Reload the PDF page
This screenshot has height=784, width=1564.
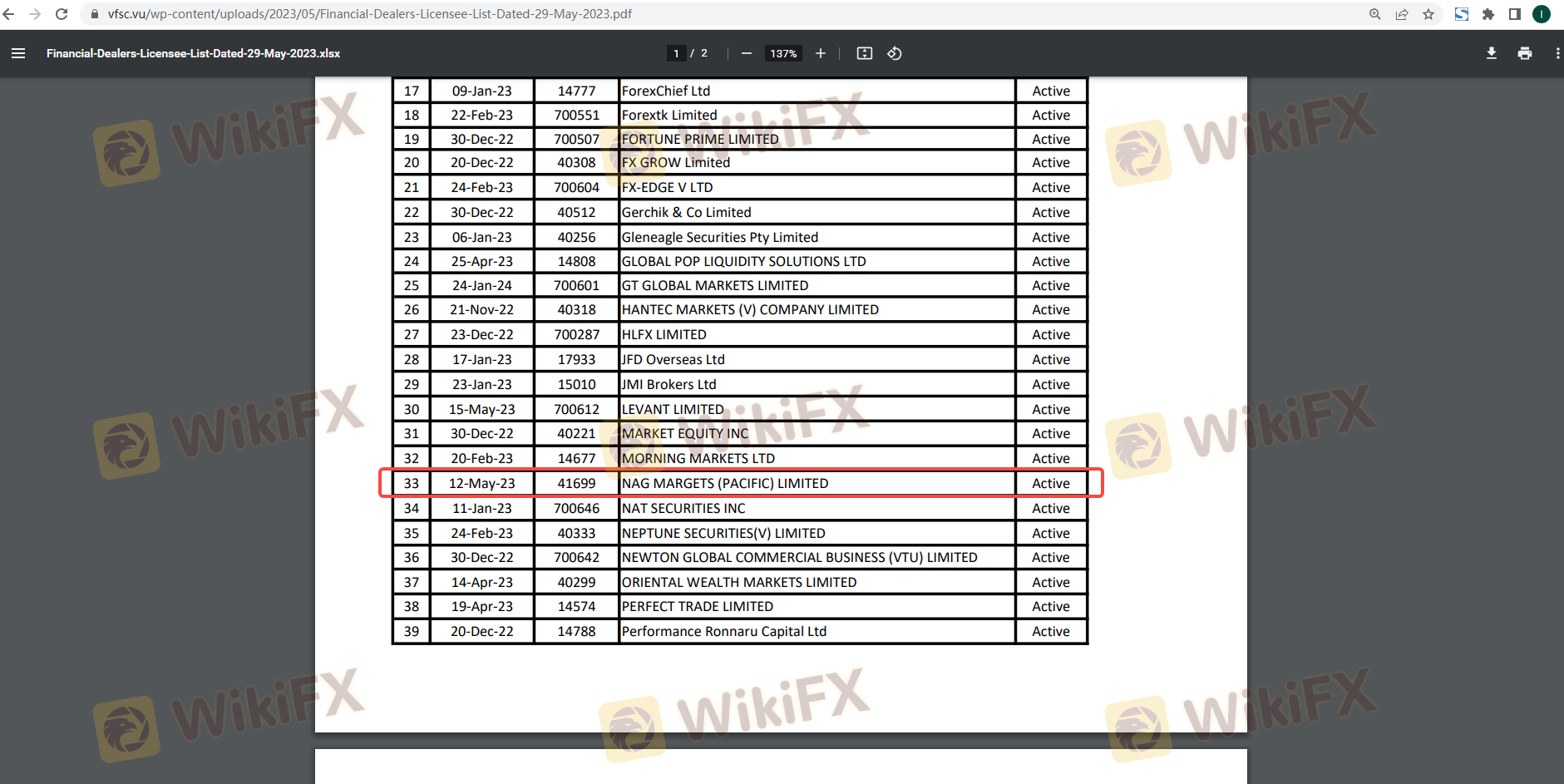point(62,14)
